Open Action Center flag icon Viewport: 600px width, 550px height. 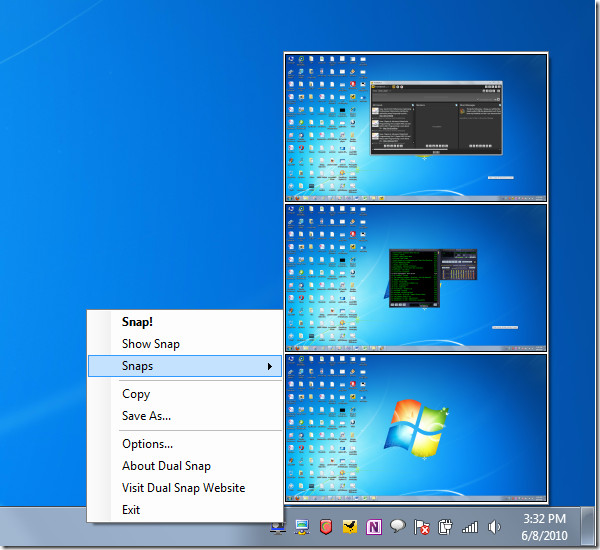tap(422, 526)
